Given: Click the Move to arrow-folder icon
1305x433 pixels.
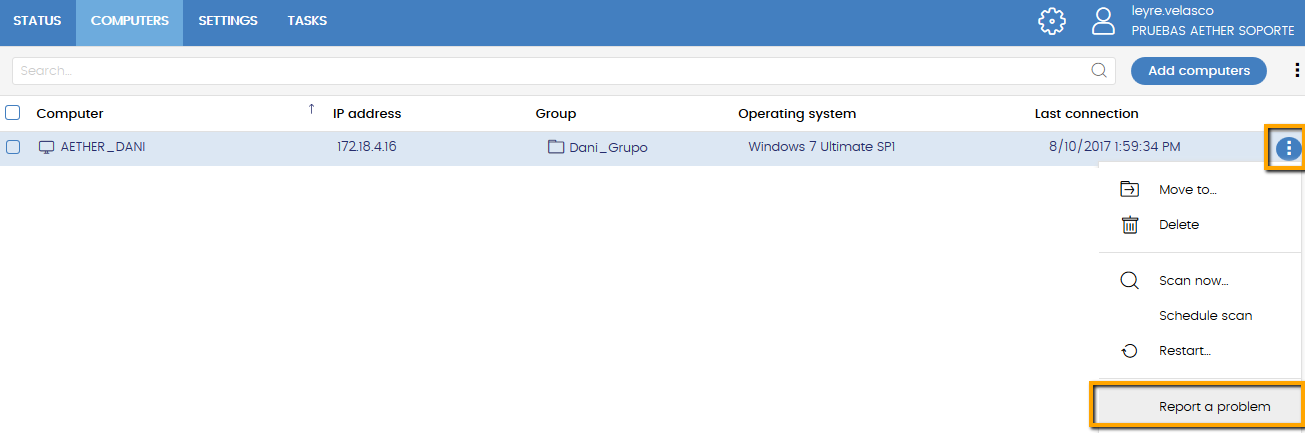Looking at the screenshot, I should click(1129, 189).
